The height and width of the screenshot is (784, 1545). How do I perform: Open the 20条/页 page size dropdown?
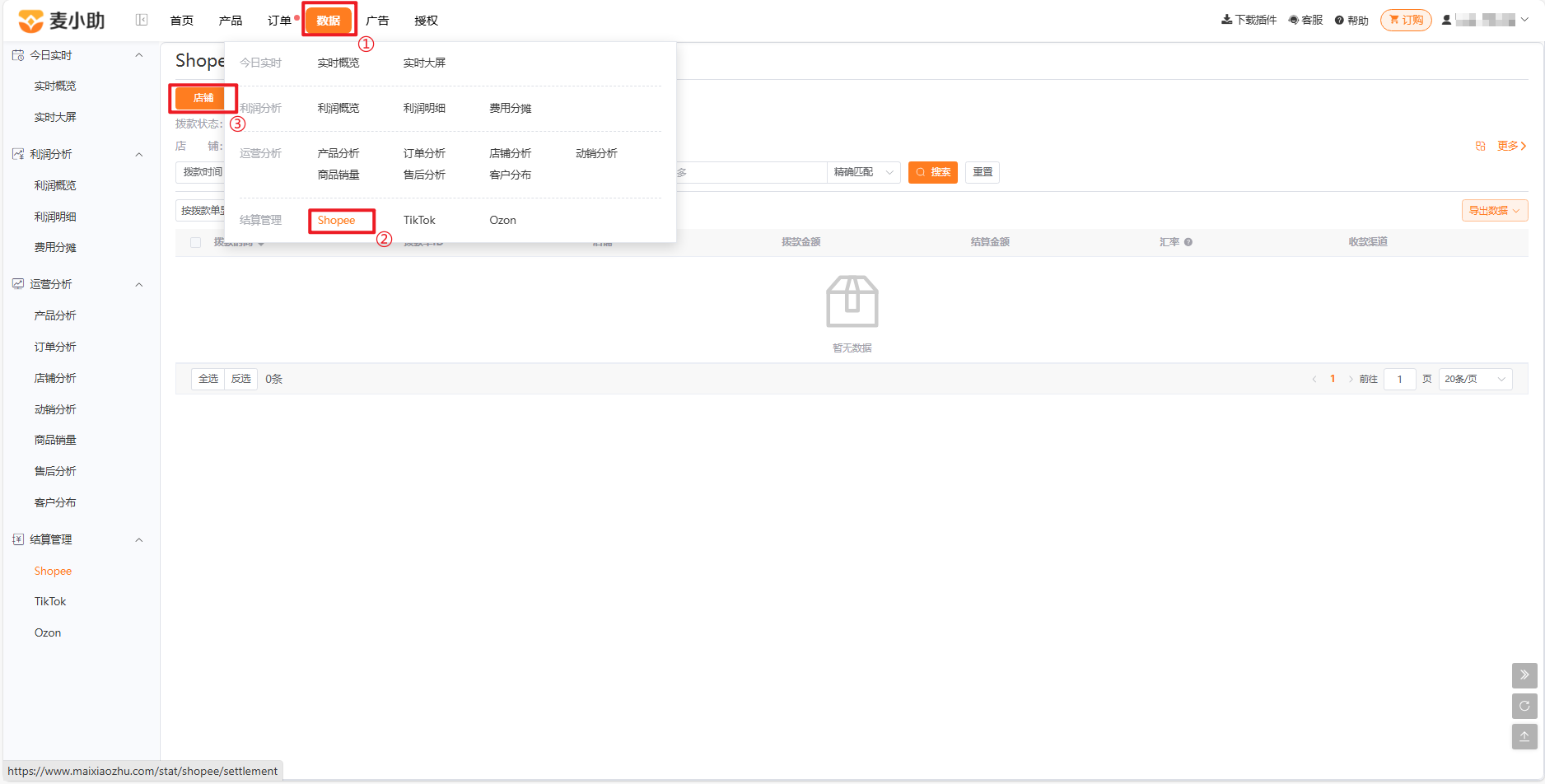coord(1475,379)
